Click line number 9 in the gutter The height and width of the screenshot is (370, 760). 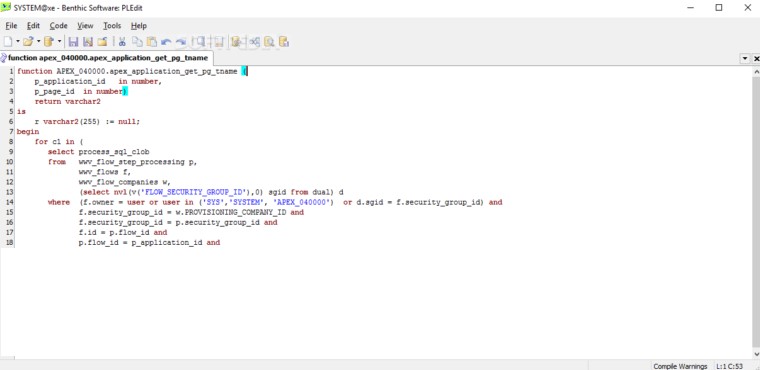[x=11, y=152]
